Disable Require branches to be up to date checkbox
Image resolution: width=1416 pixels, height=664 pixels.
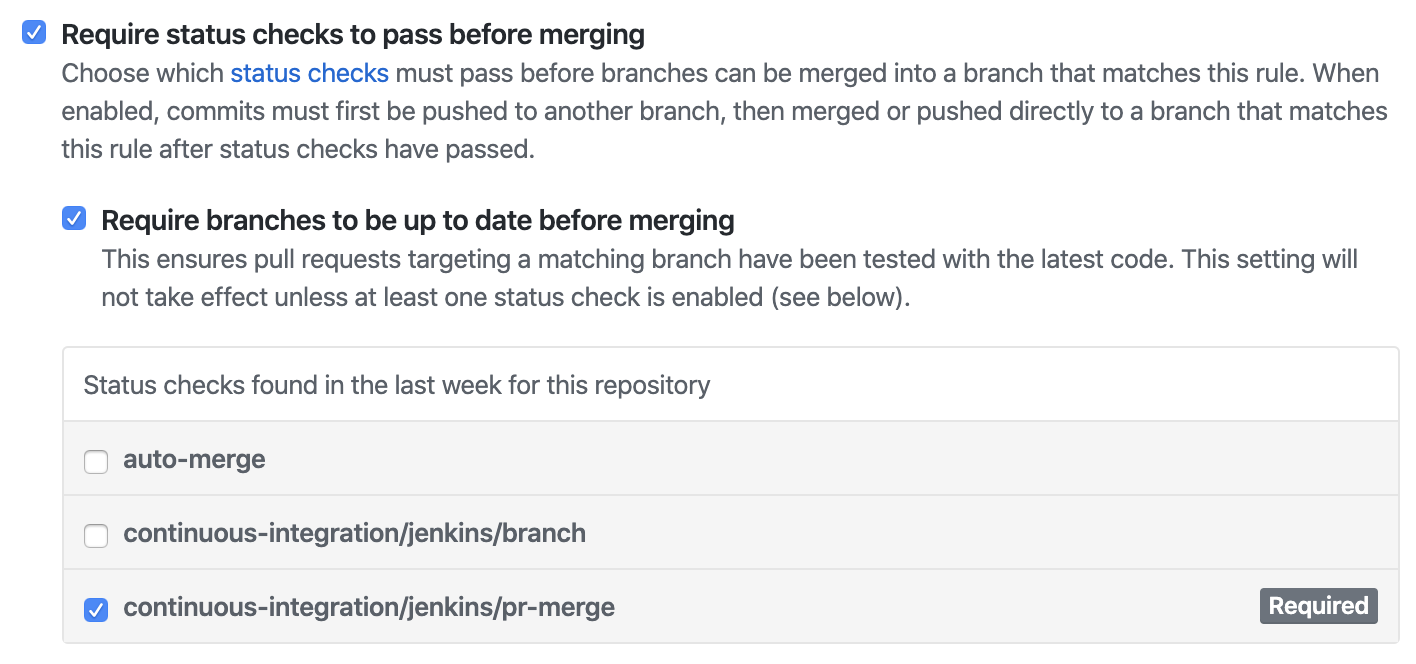coord(74,219)
